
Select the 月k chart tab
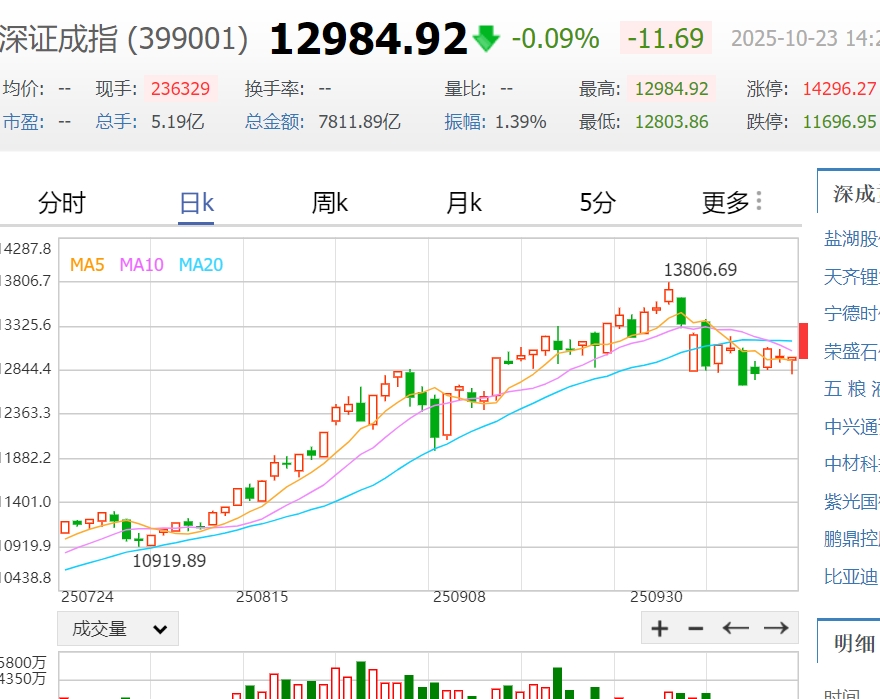point(464,203)
